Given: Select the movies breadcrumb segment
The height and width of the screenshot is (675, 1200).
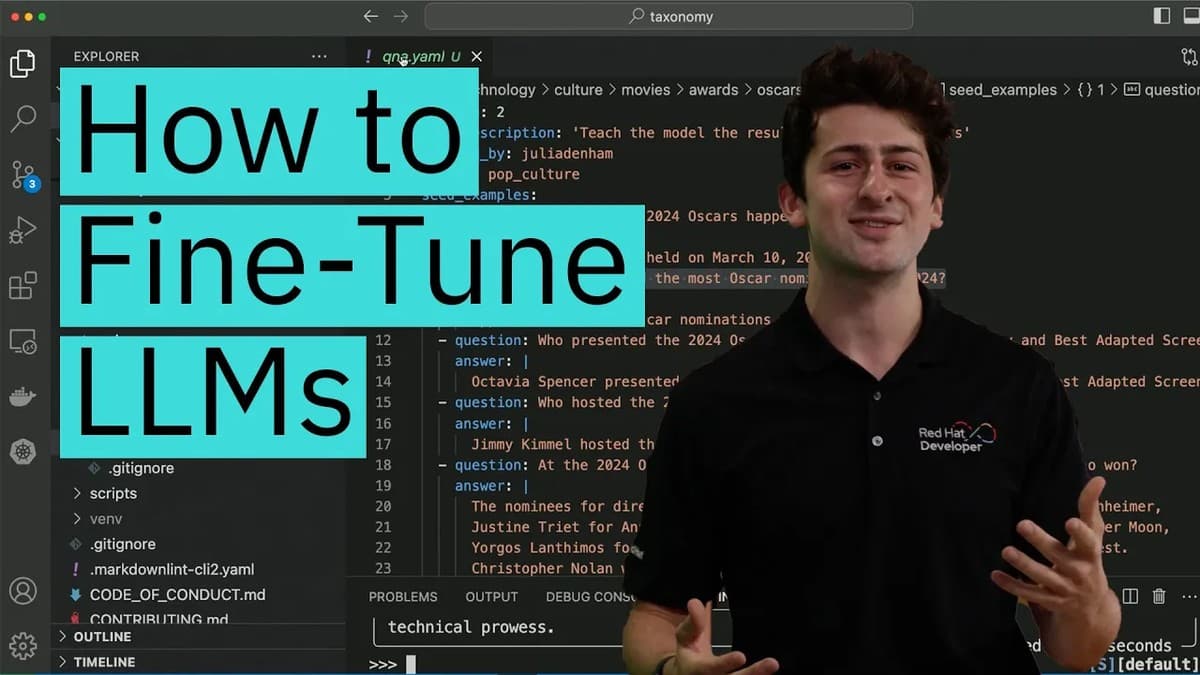Looking at the screenshot, I should 646,90.
